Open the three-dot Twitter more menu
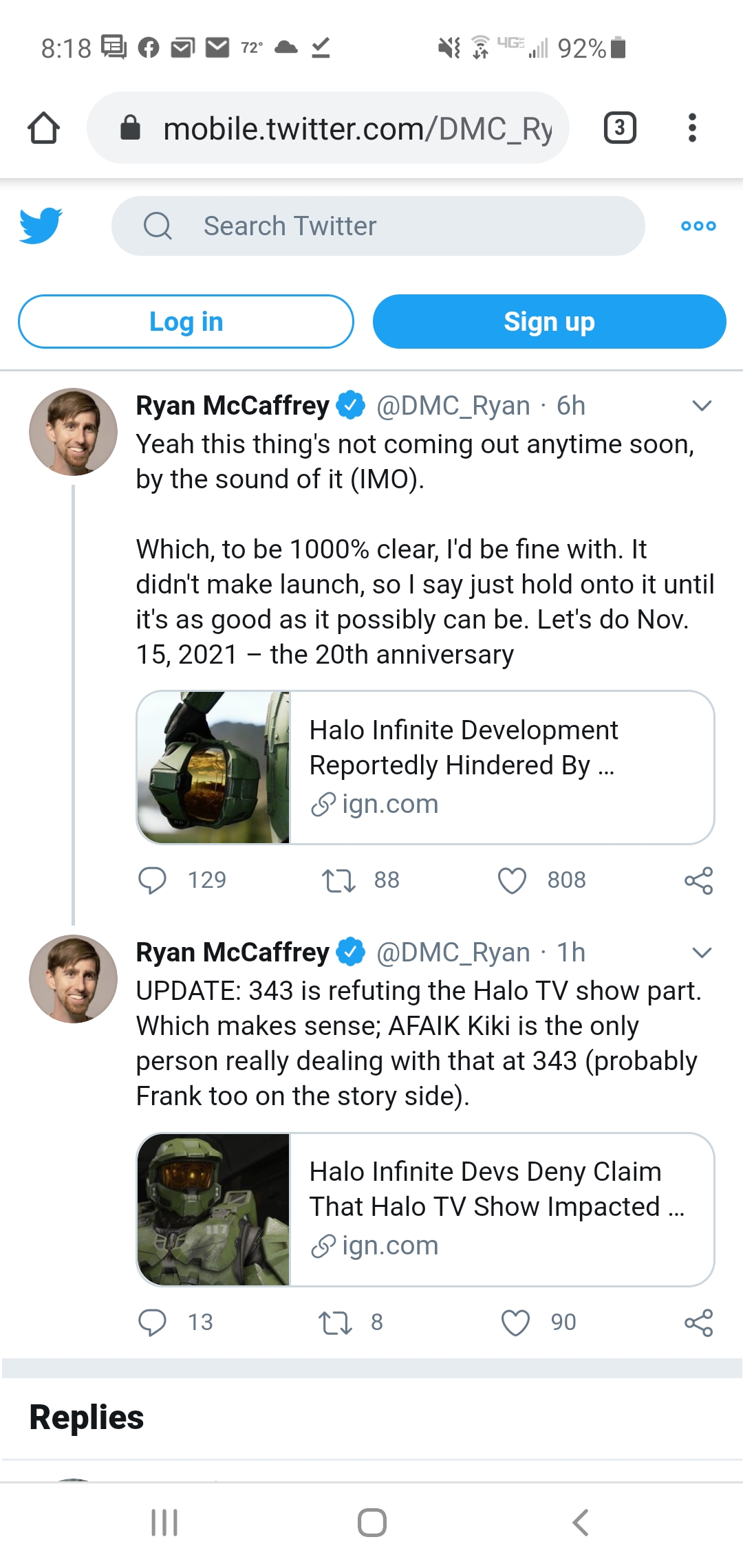743x1568 pixels. pyautogui.click(x=698, y=226)
